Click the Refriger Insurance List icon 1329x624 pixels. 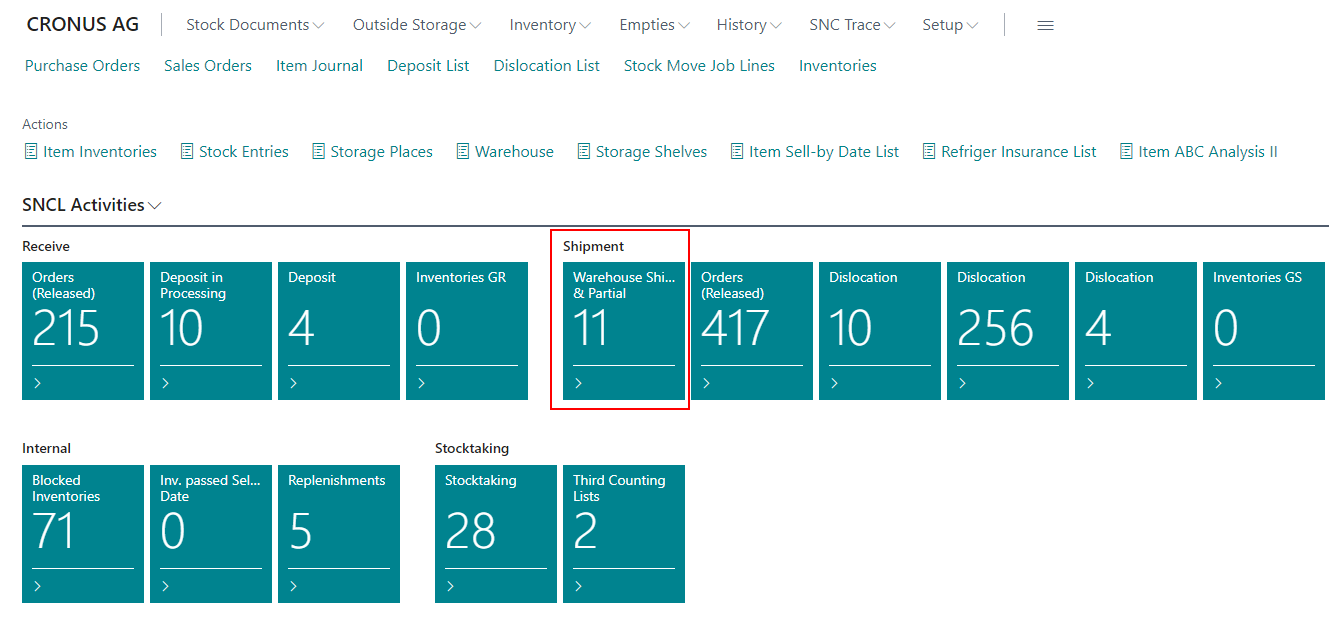pyautogui.click(x=928, y=152)
